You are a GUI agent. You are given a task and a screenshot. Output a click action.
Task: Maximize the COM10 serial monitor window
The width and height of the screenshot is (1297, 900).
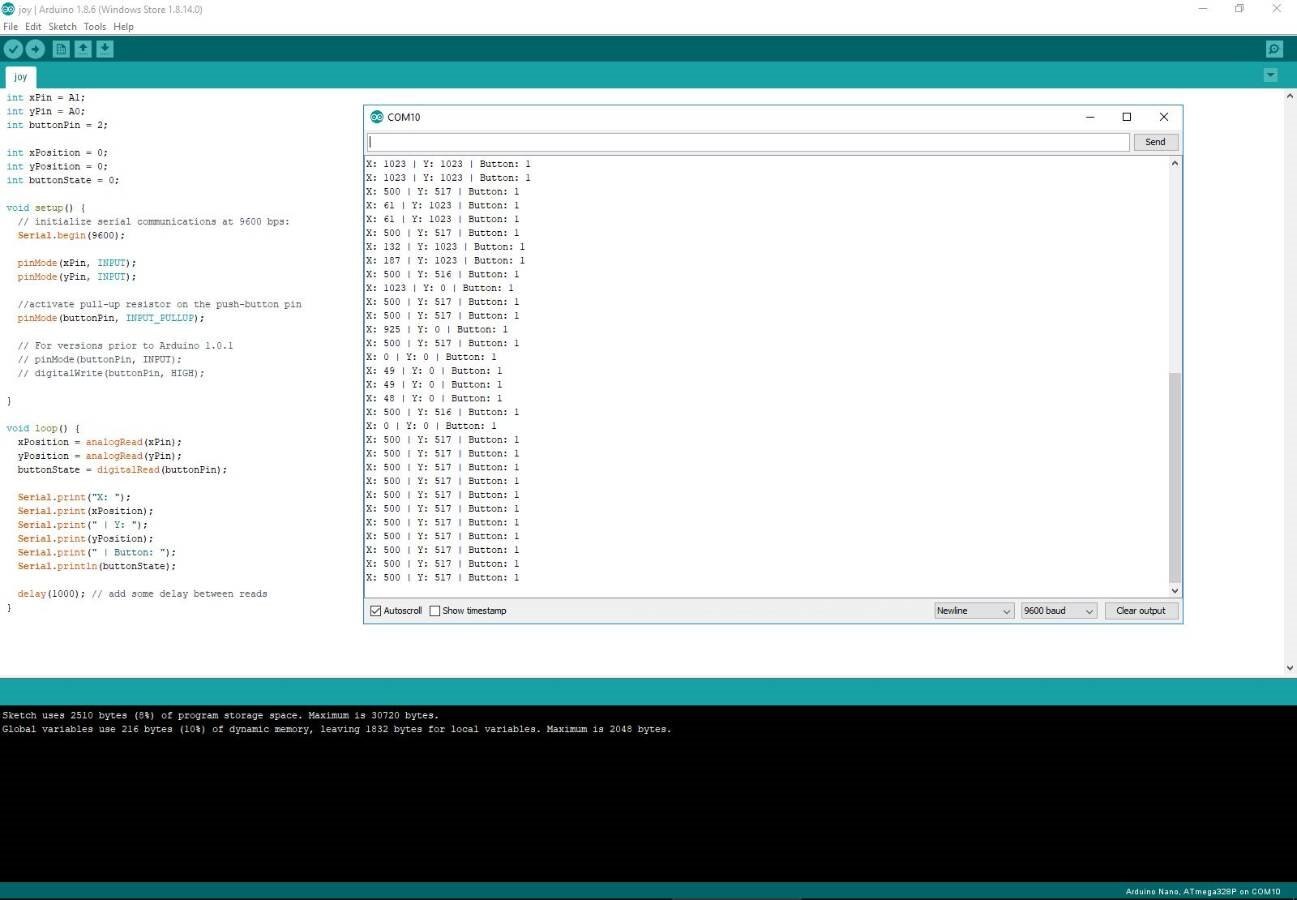click(1127, 117)
